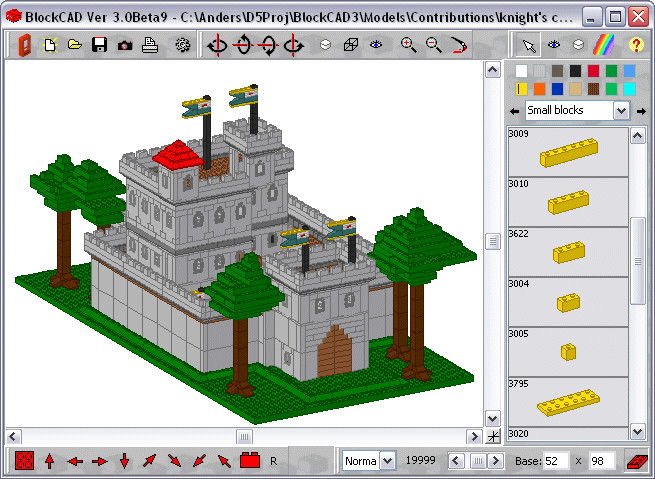Pick the red color swatch
The image size is (655, 479).
[593, 71]
